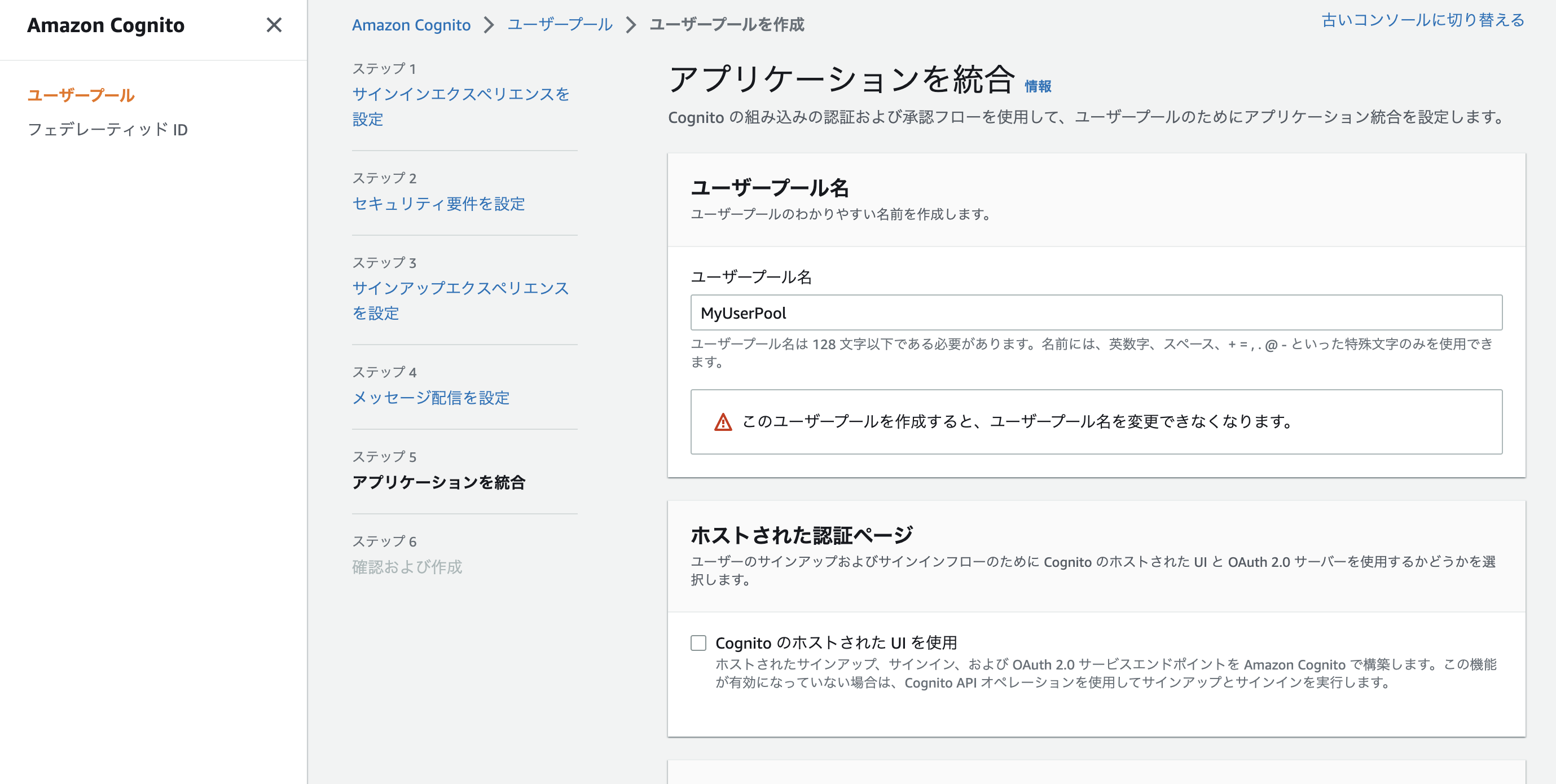The height and width of the screenshot is (784, 1556).
Task: Click the Amazon Cognito sidebar title
Action: (105, 25)
